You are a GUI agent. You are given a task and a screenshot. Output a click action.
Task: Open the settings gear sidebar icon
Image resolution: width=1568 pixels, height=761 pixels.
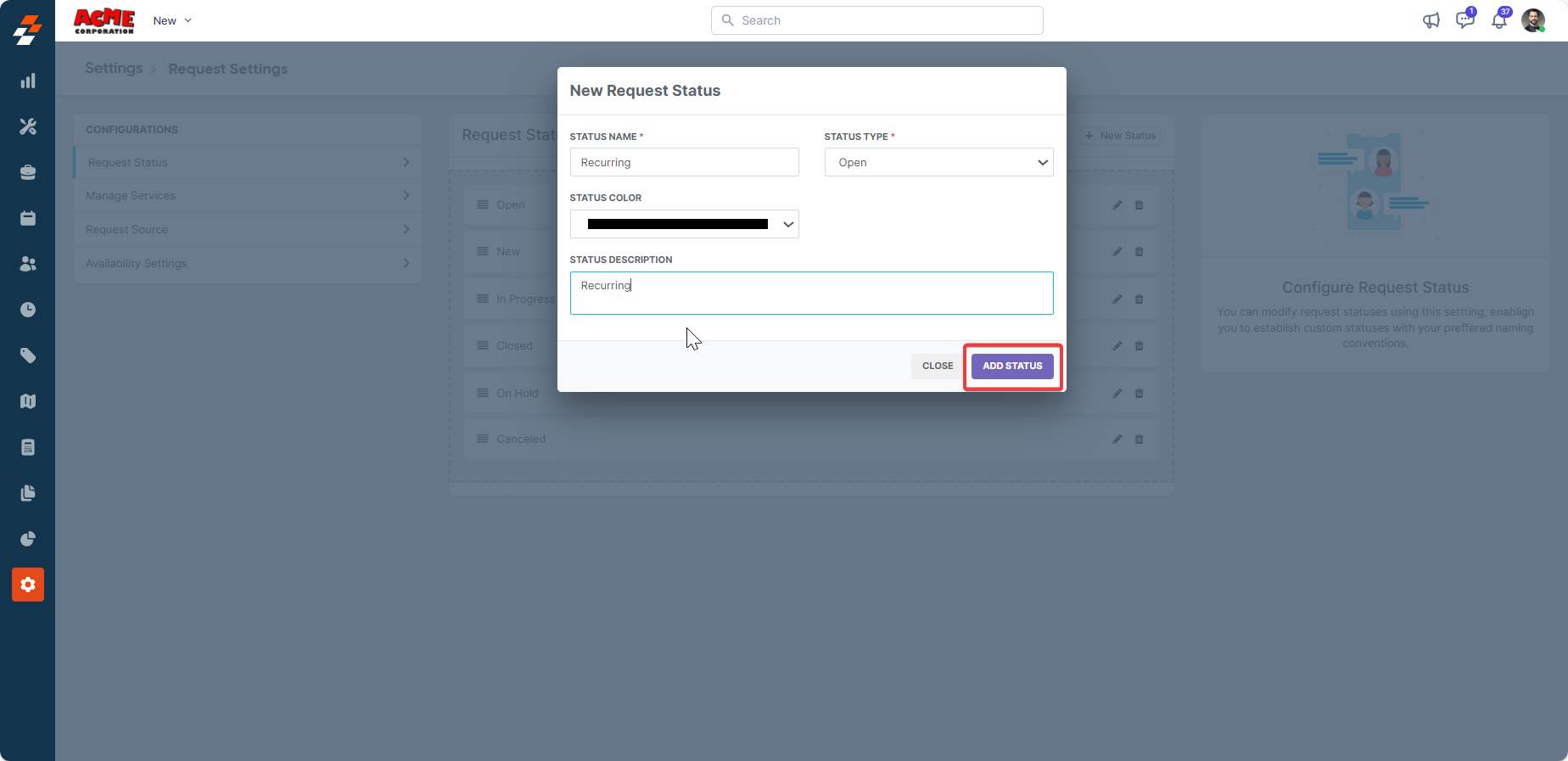click(28, 585)
